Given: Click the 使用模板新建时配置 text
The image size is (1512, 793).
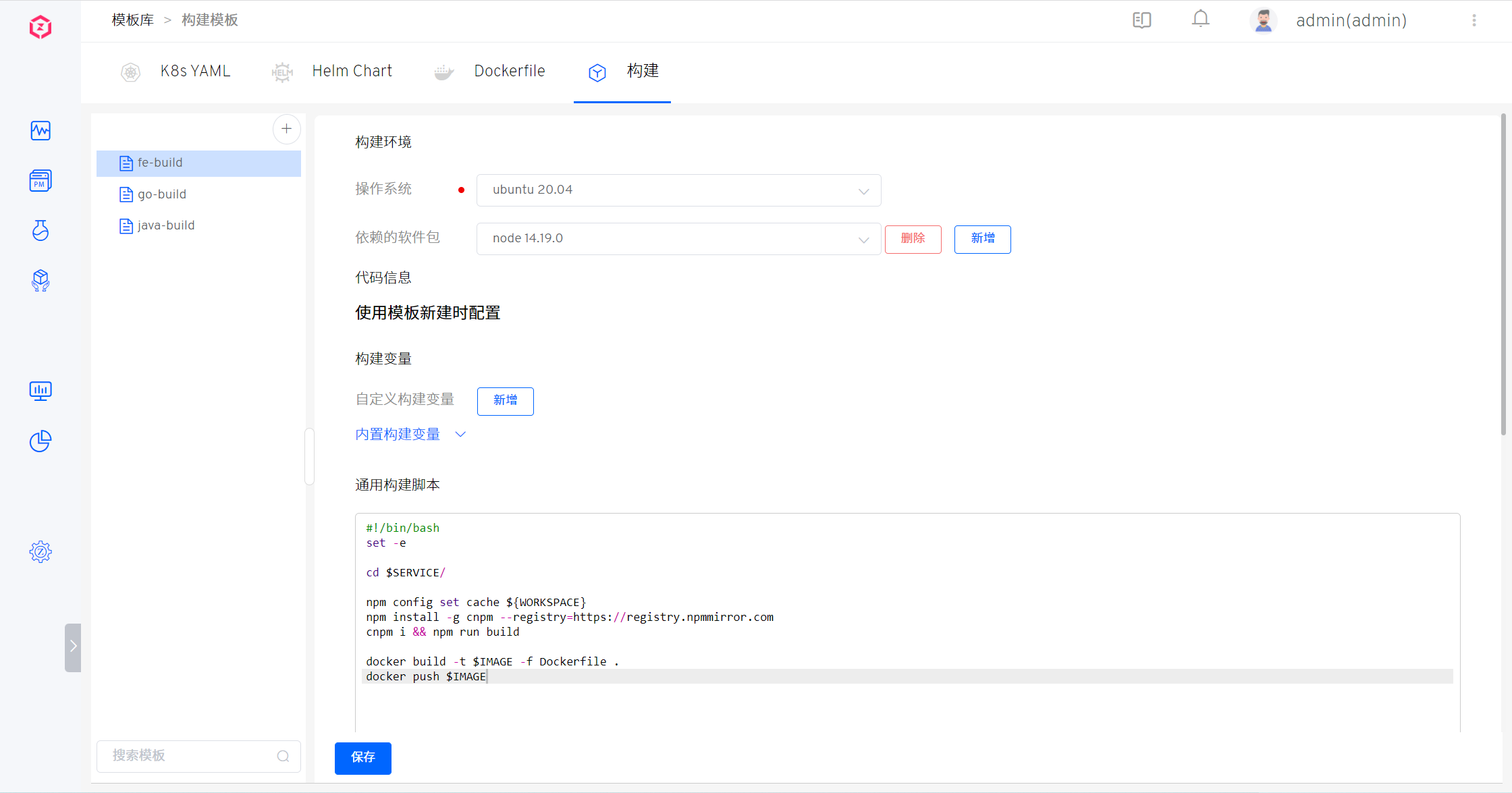Looking at the screenshot, I should tap(428, 313).
